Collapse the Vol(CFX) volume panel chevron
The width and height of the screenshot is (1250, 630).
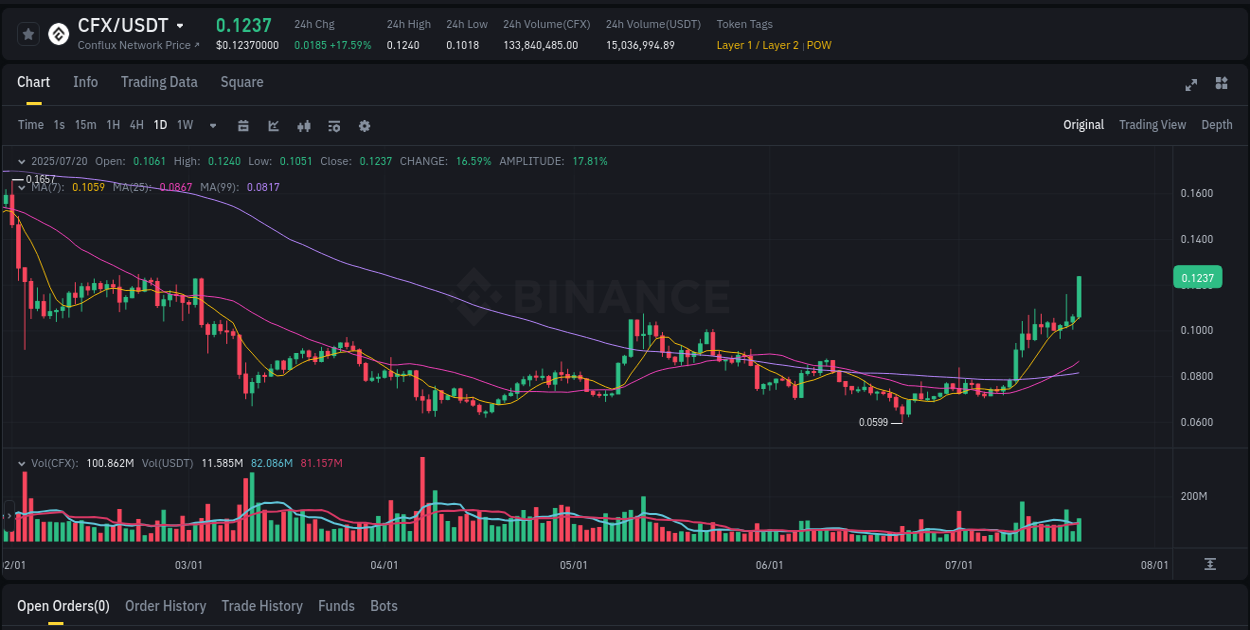[x=21, y=463]
